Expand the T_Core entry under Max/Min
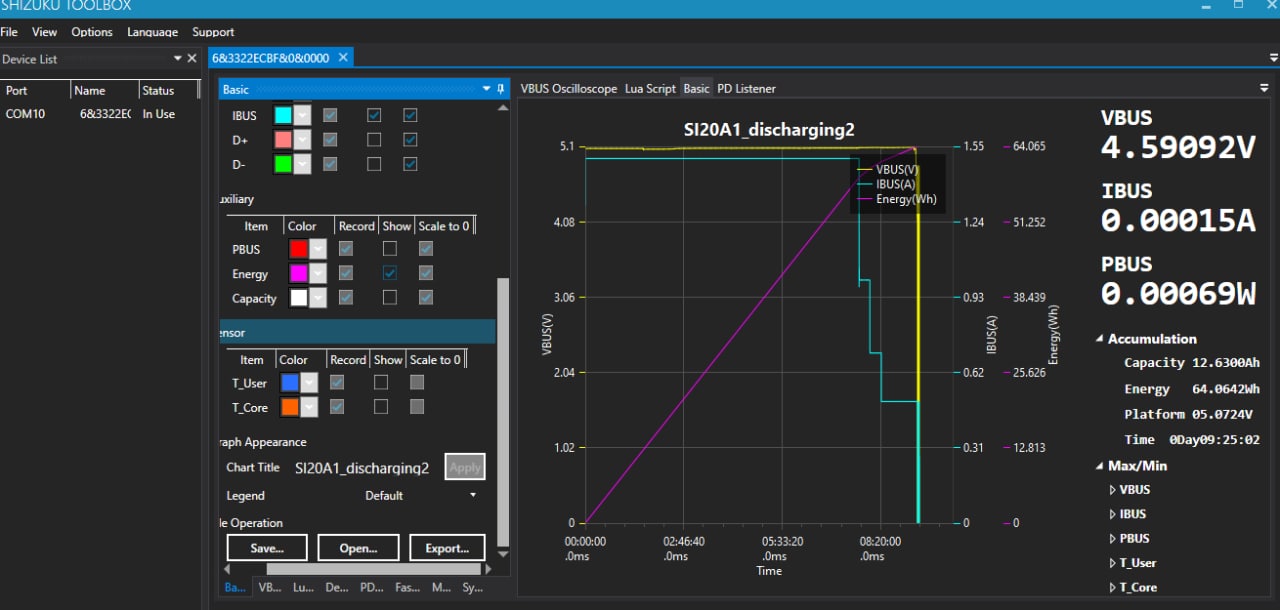 click(x=1113, y=587)
